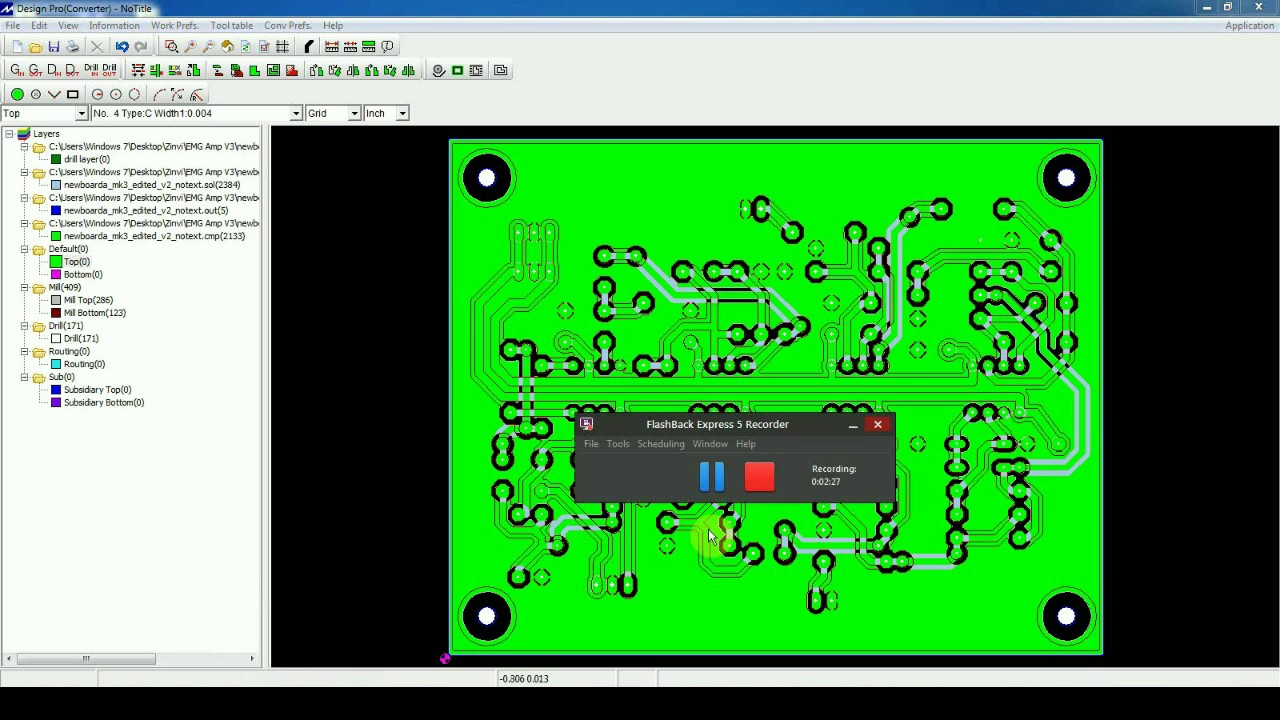Click the D IN import icon
This screenshot has width=1280, height=720.
pos(54,70)
